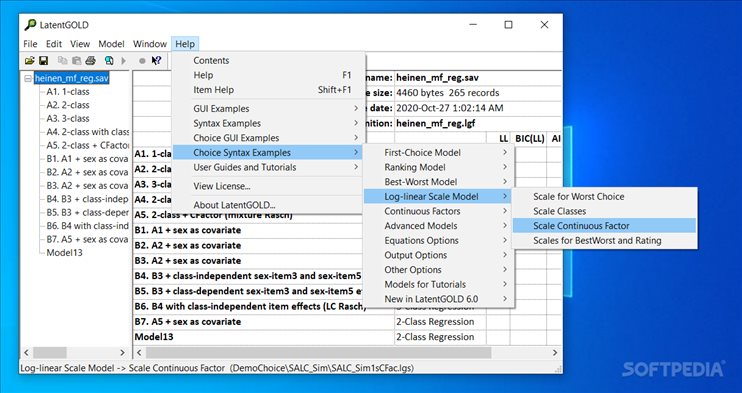Screen dimensions: 742x393
Task: Select tree item B4. B3 + class-indep
Action: coord(87,199)
